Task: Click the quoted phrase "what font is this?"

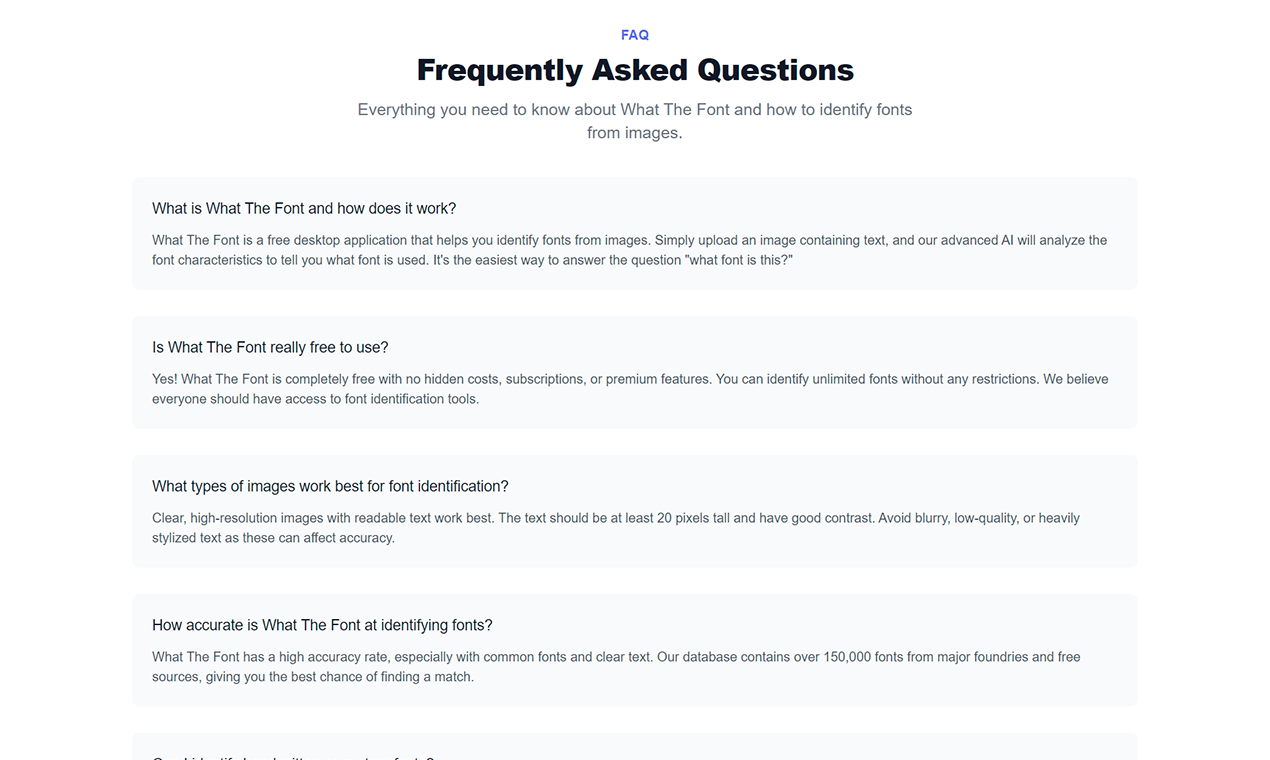Action: [x=740, y=260]
